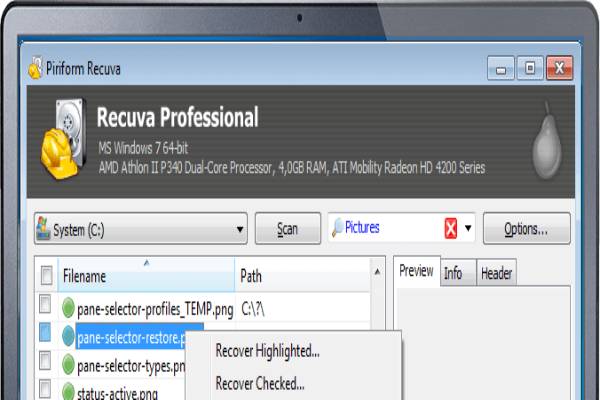The width and height of the screenshot is (600, 400).
Task: Check the pane-selector-restore file checkbox
Action: 45,332
